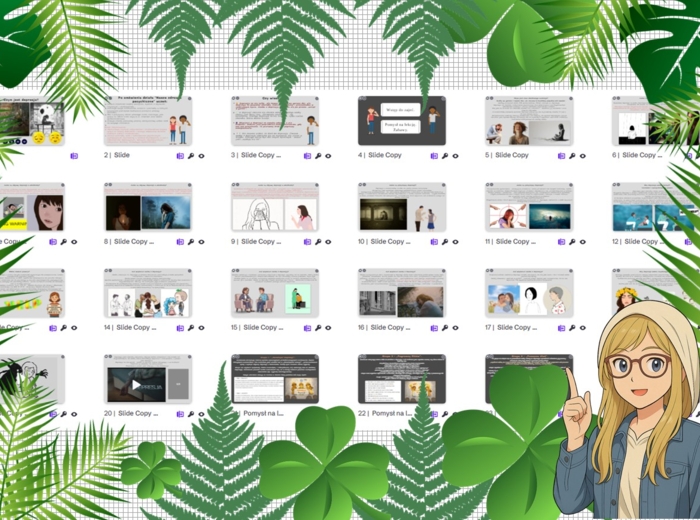Screen dimensions: 700x520
Task: Open the slide 22 thumbnail
Action: click(402, 379)
